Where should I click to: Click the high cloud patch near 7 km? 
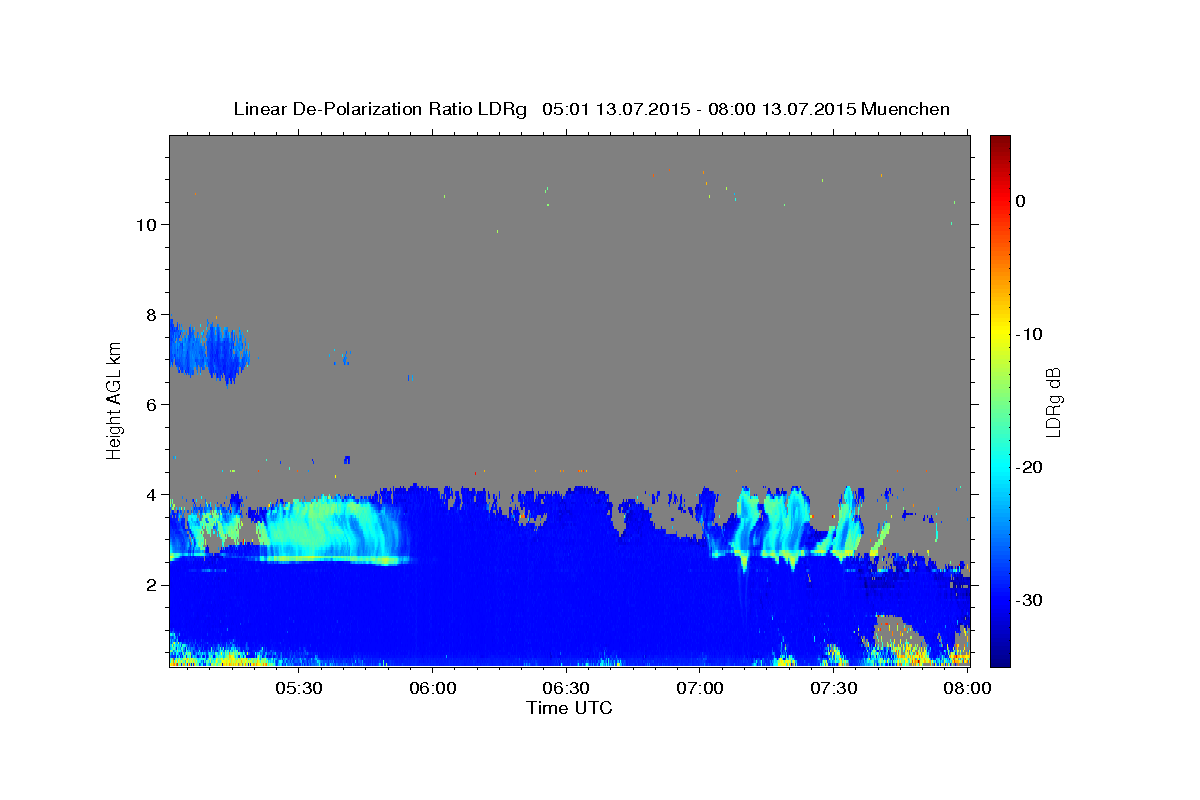(x=208, y=350)
